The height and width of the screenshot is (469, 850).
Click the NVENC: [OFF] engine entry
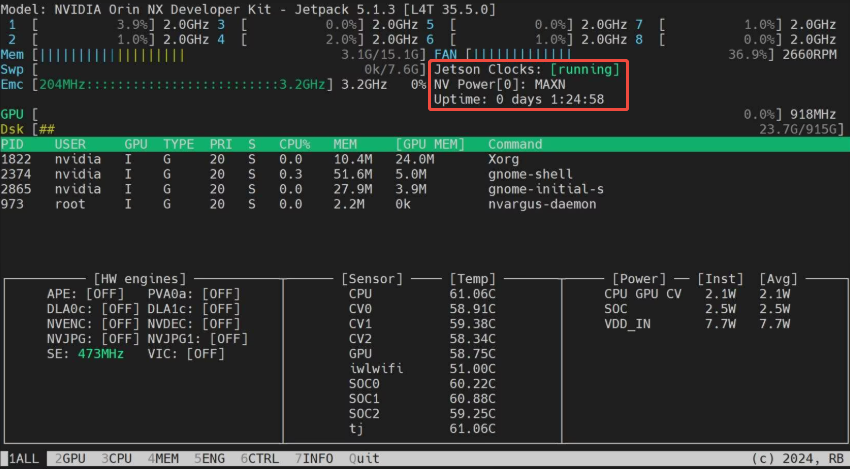[x=93, y=324]
